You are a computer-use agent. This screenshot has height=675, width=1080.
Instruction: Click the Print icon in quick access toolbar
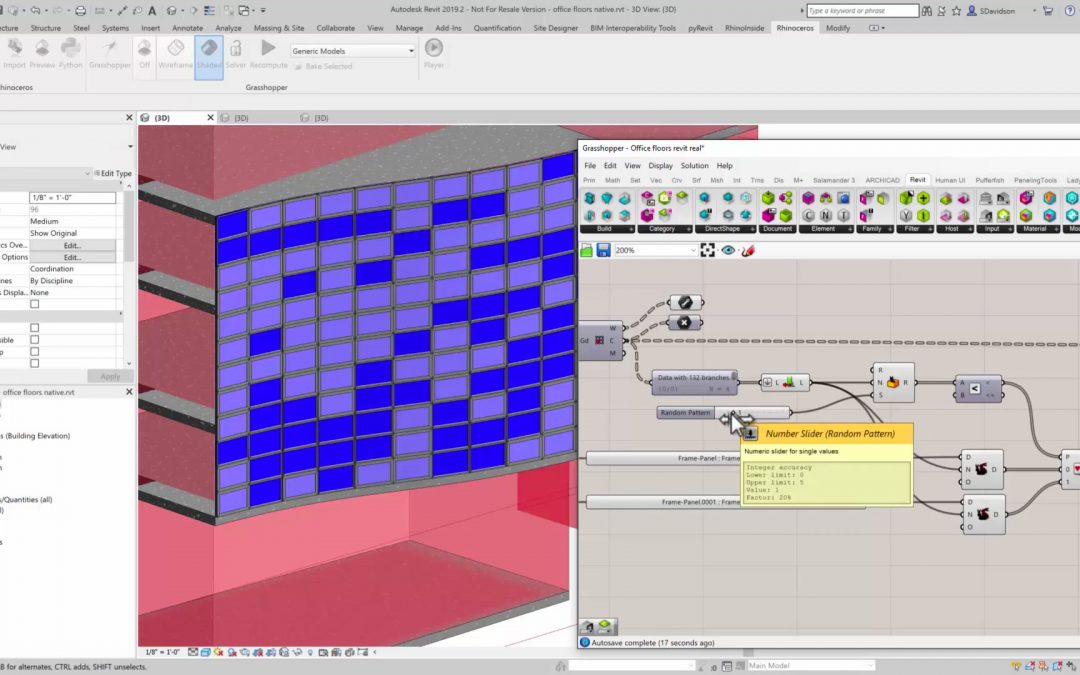click(81, 10)
